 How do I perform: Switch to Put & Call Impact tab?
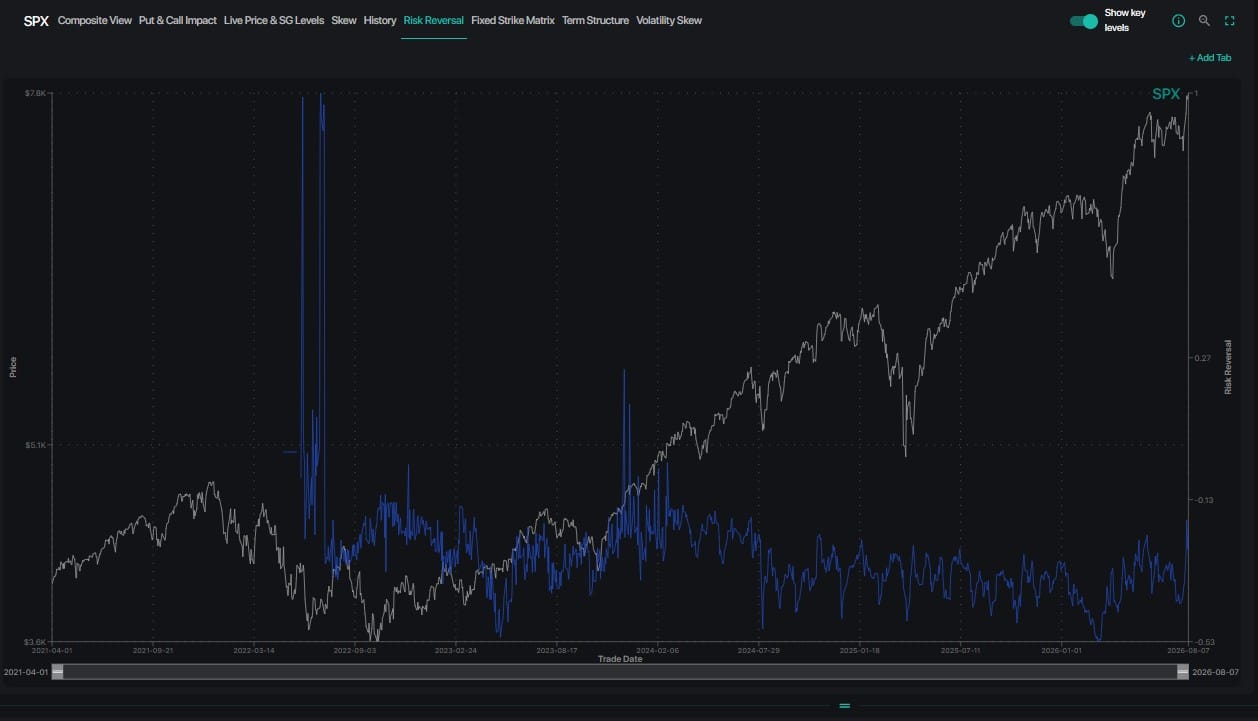[178, 20]
